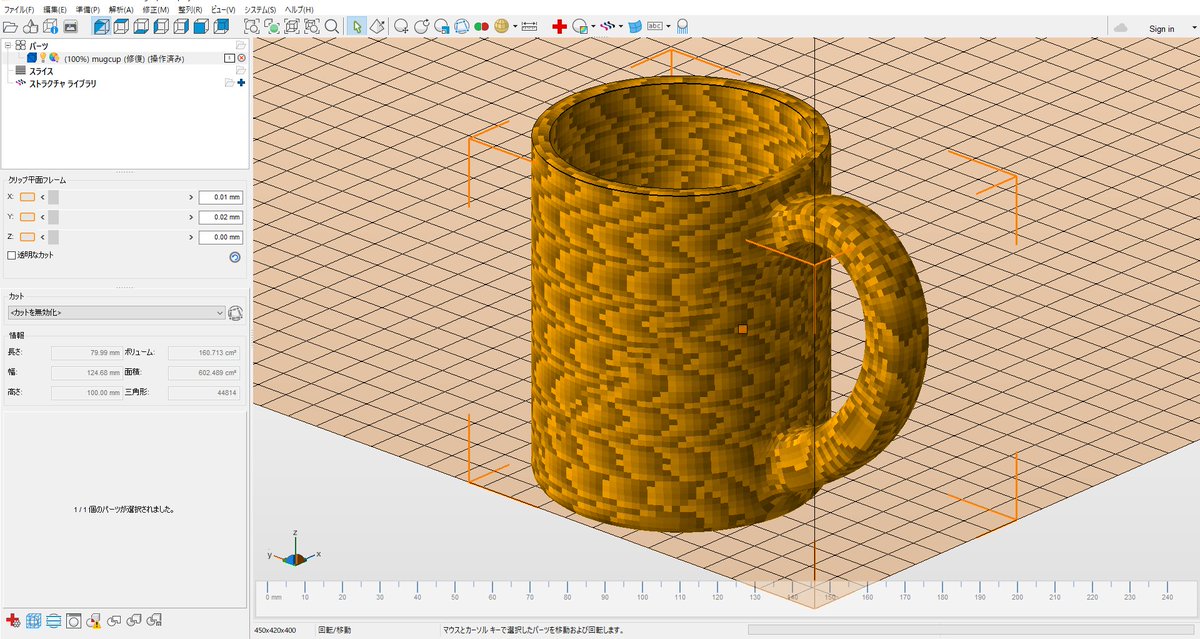The height and width of the screenshot is (639, 1200).
Task: Open the カットを無効化 dropdown
Action: 116,313
